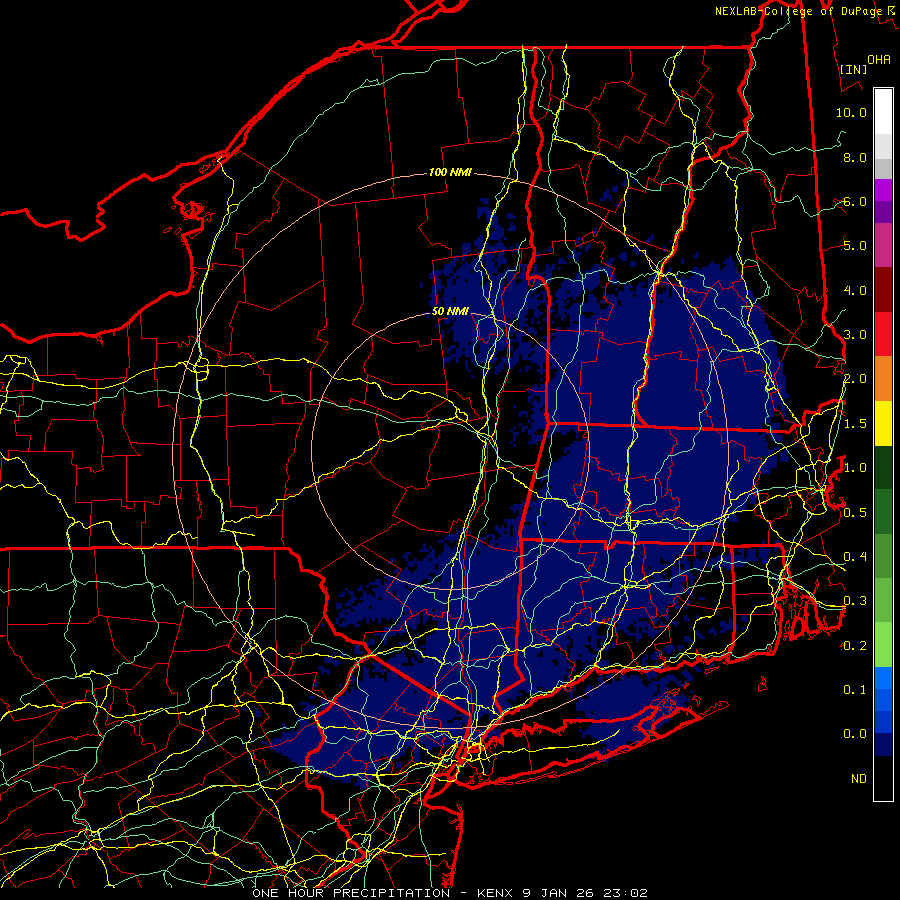Click the 0.3 legend value
This screenshot has width=900, height=900.
pos(855,601)
